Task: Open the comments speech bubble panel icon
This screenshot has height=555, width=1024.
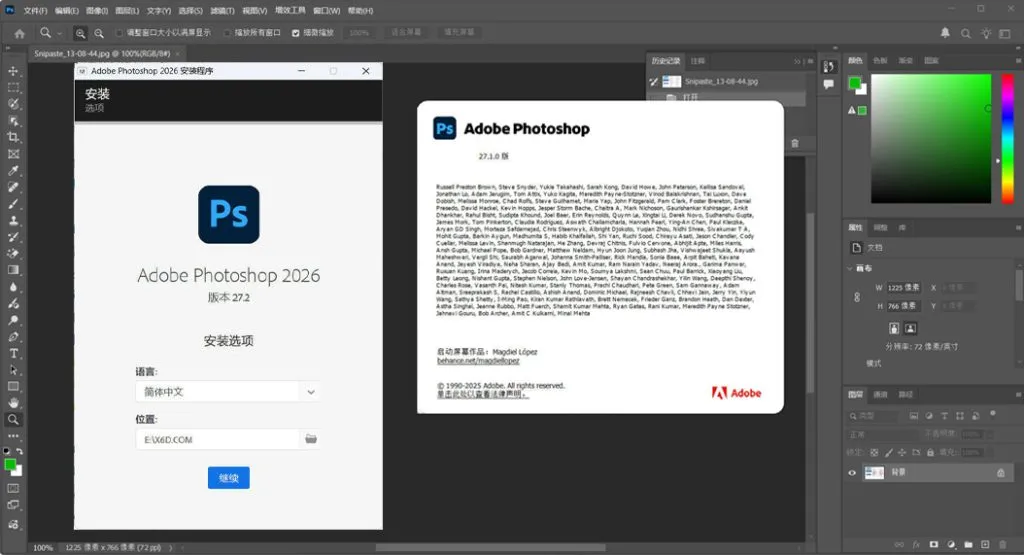Action: [x=828, y=84]
